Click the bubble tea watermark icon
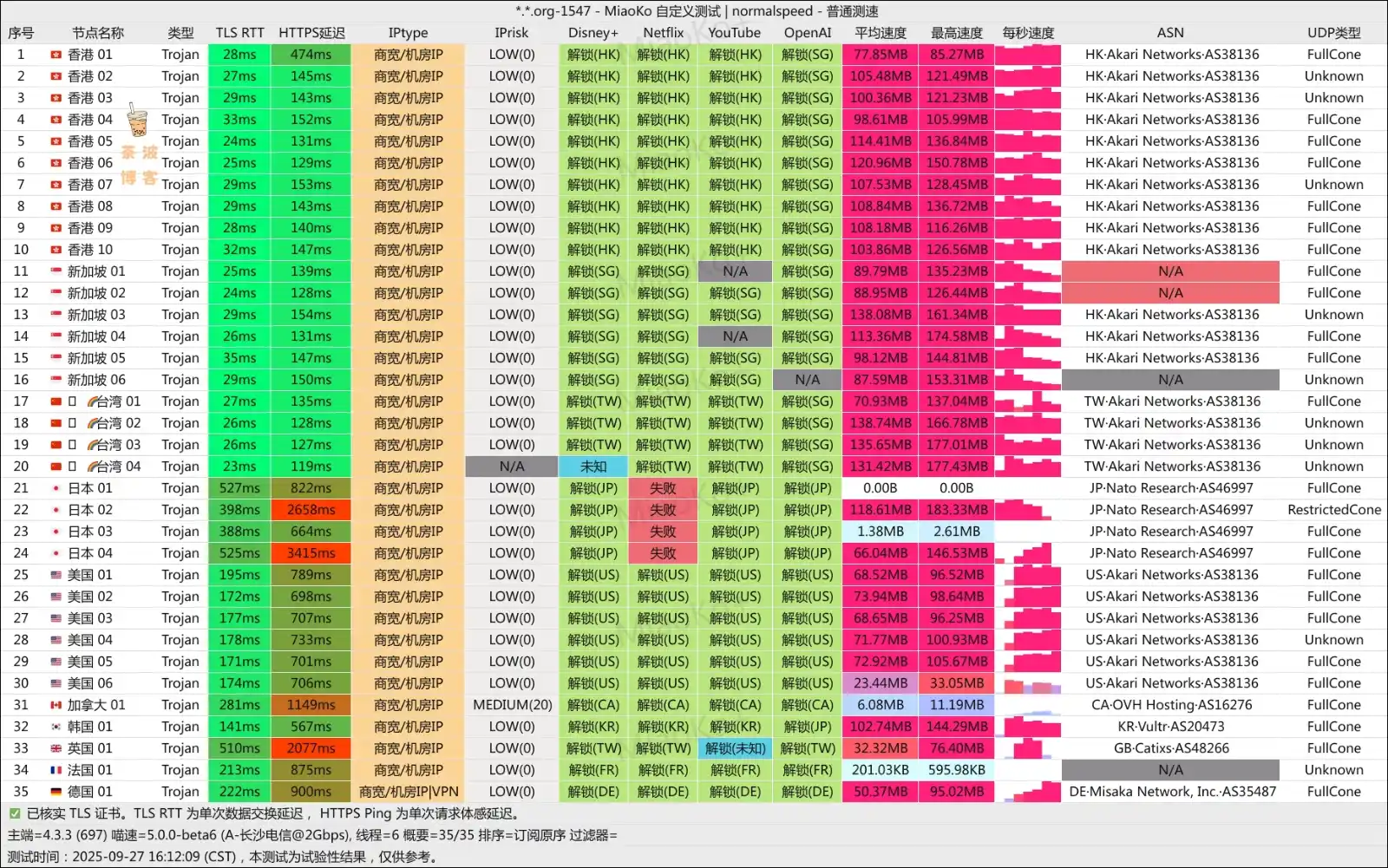The height and width of the screenshot is (868, 1388). (137, 120)
